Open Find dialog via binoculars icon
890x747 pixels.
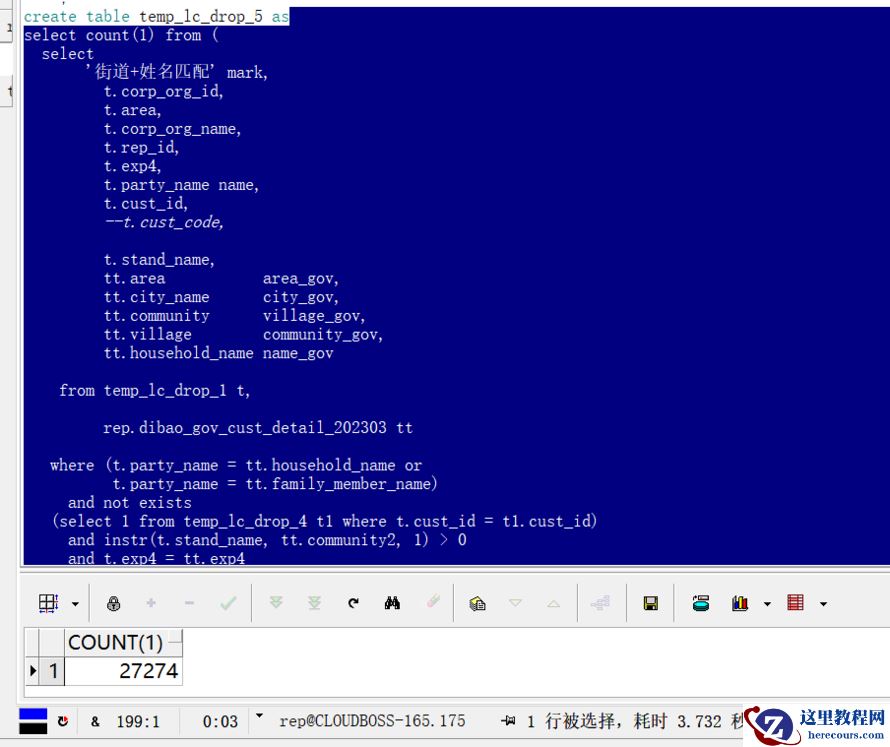[392, 602]
